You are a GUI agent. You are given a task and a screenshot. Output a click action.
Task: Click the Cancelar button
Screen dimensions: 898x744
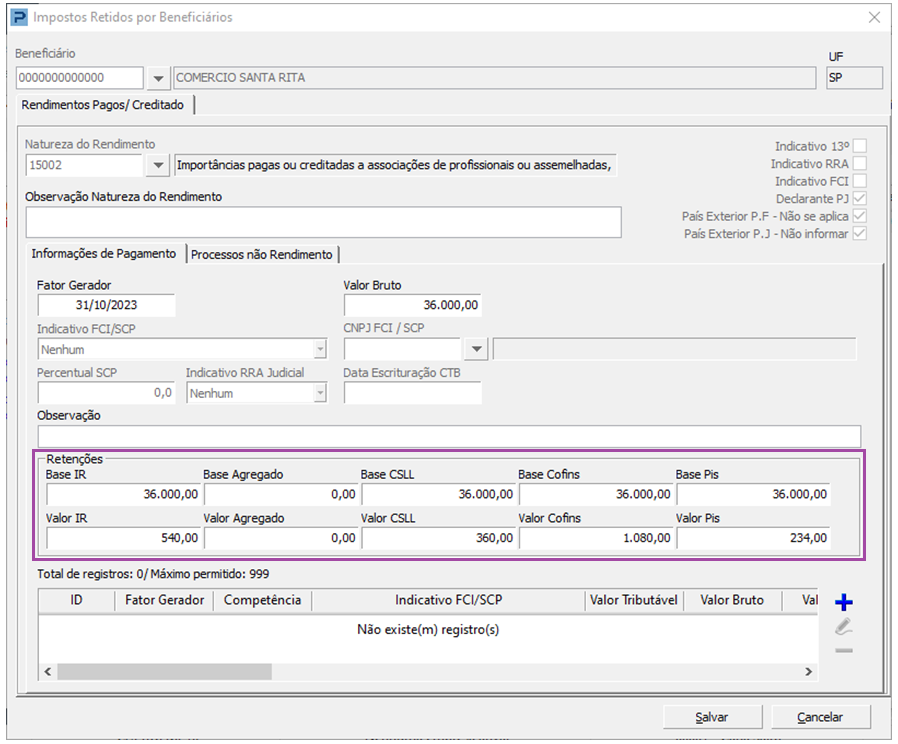click(819, 717)
